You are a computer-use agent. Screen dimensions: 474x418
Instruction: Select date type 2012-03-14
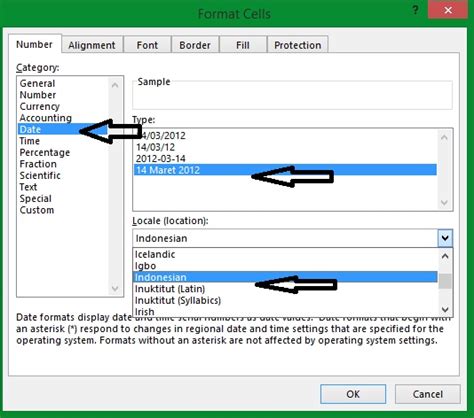click(285, 159)
